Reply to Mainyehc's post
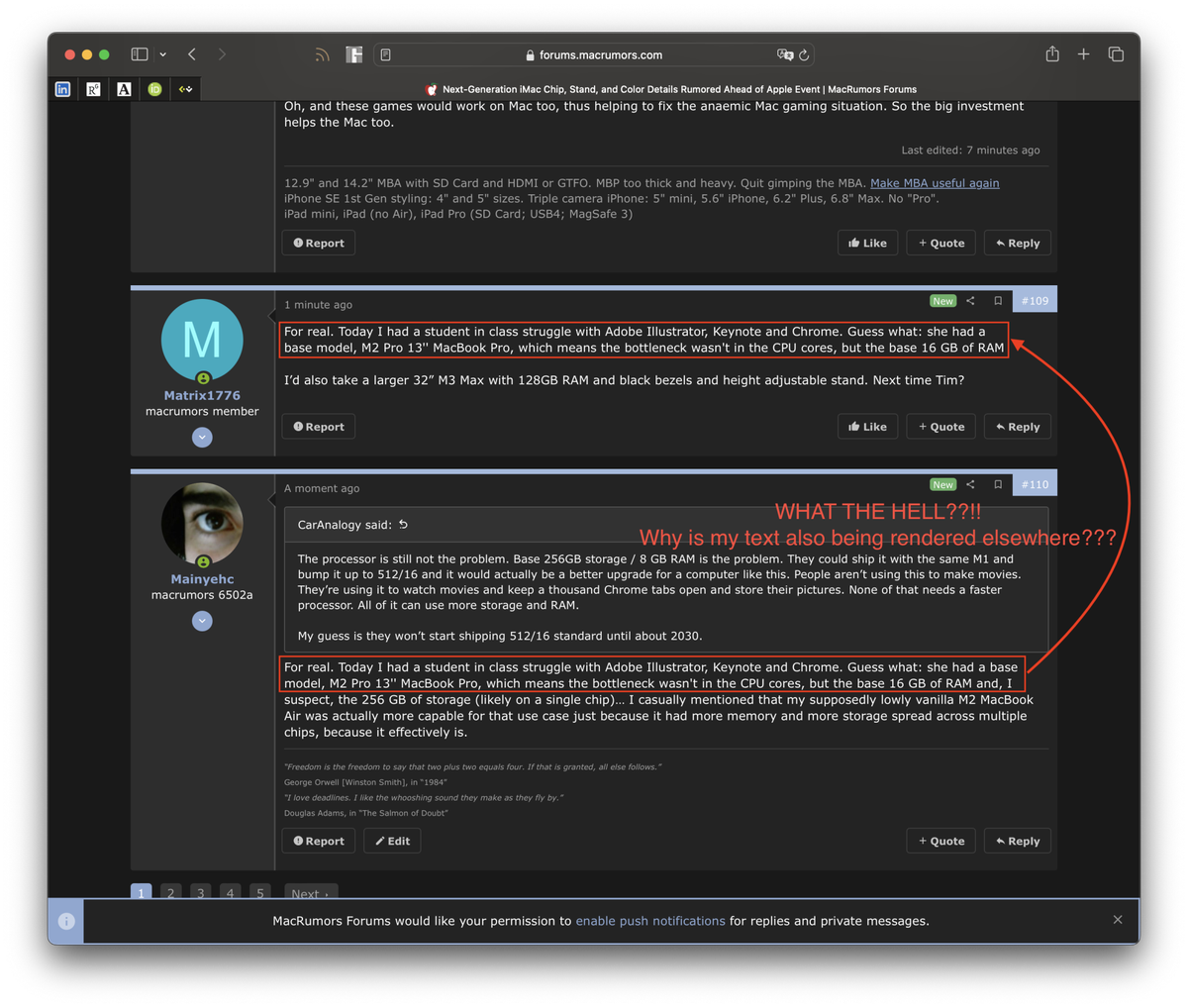This screenshot has width=1188, height=1008. click(x=1018, y=841)
